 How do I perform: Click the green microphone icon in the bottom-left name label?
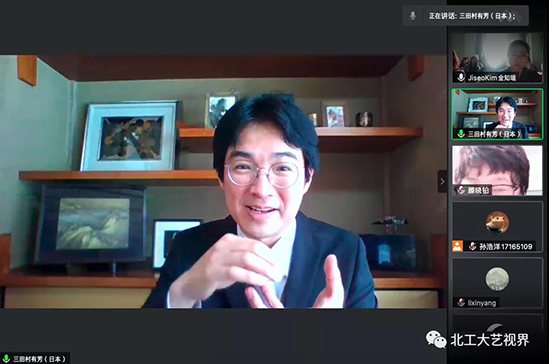[6, 359]
